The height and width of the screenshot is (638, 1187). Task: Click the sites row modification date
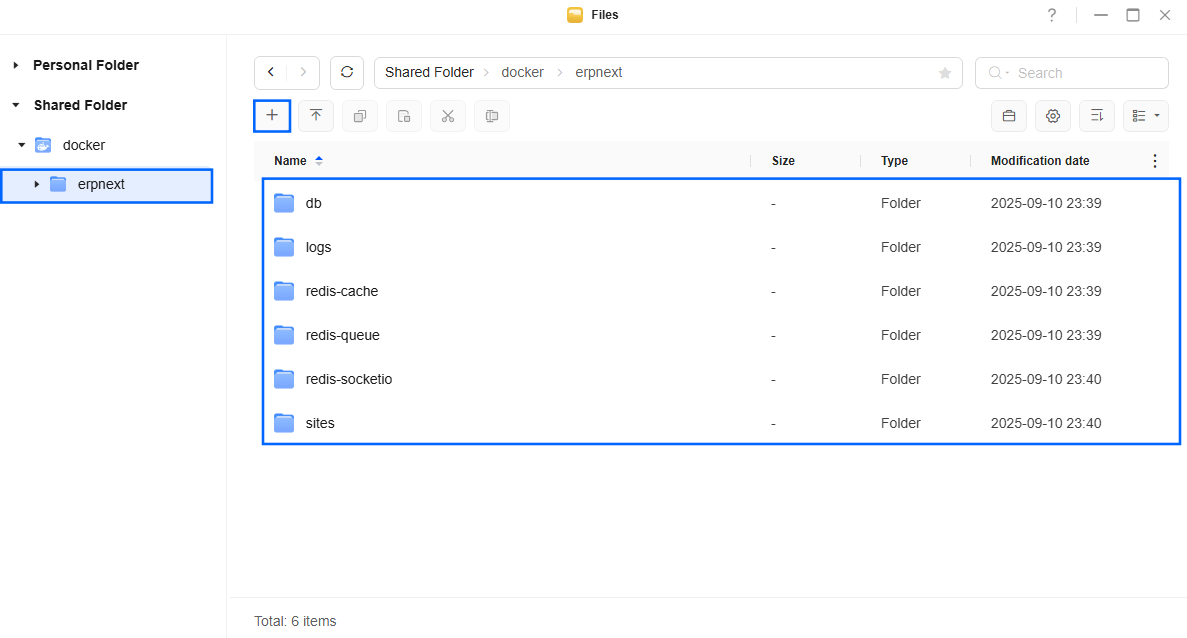click(1045, 422)
